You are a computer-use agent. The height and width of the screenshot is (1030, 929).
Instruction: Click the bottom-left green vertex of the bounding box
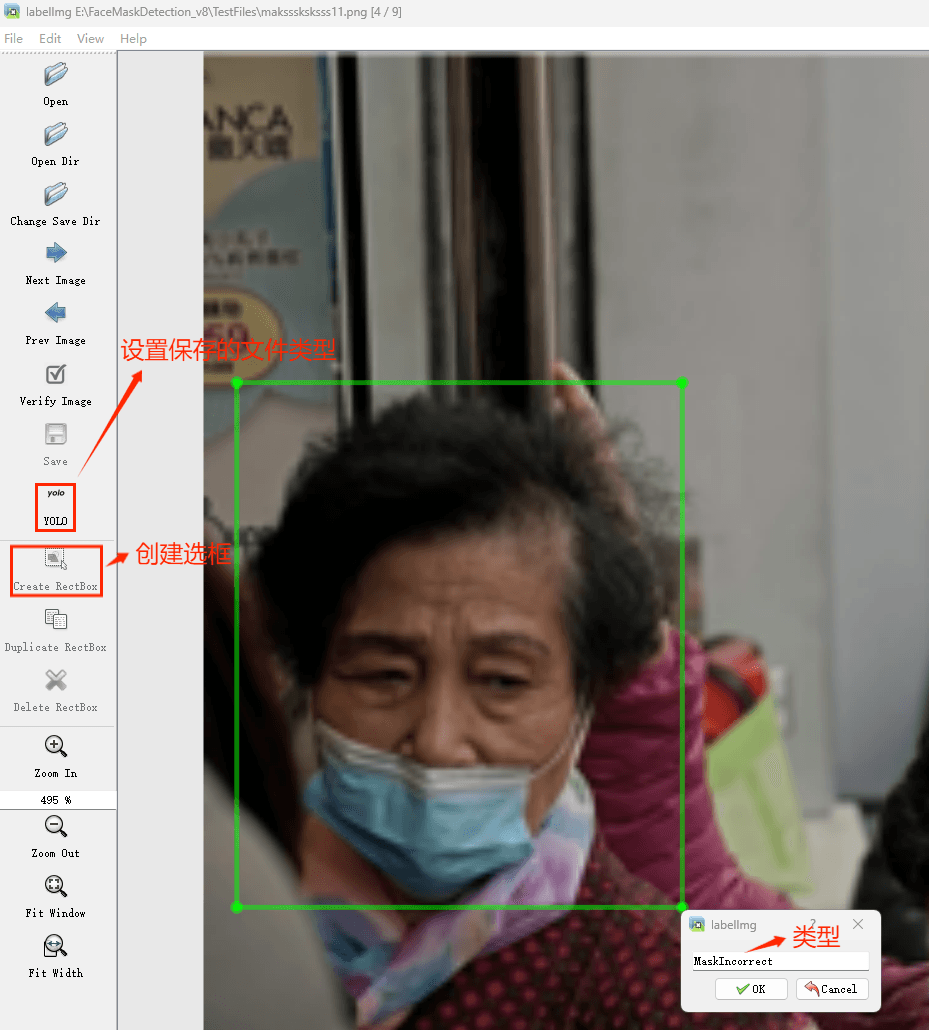[237, 907]
